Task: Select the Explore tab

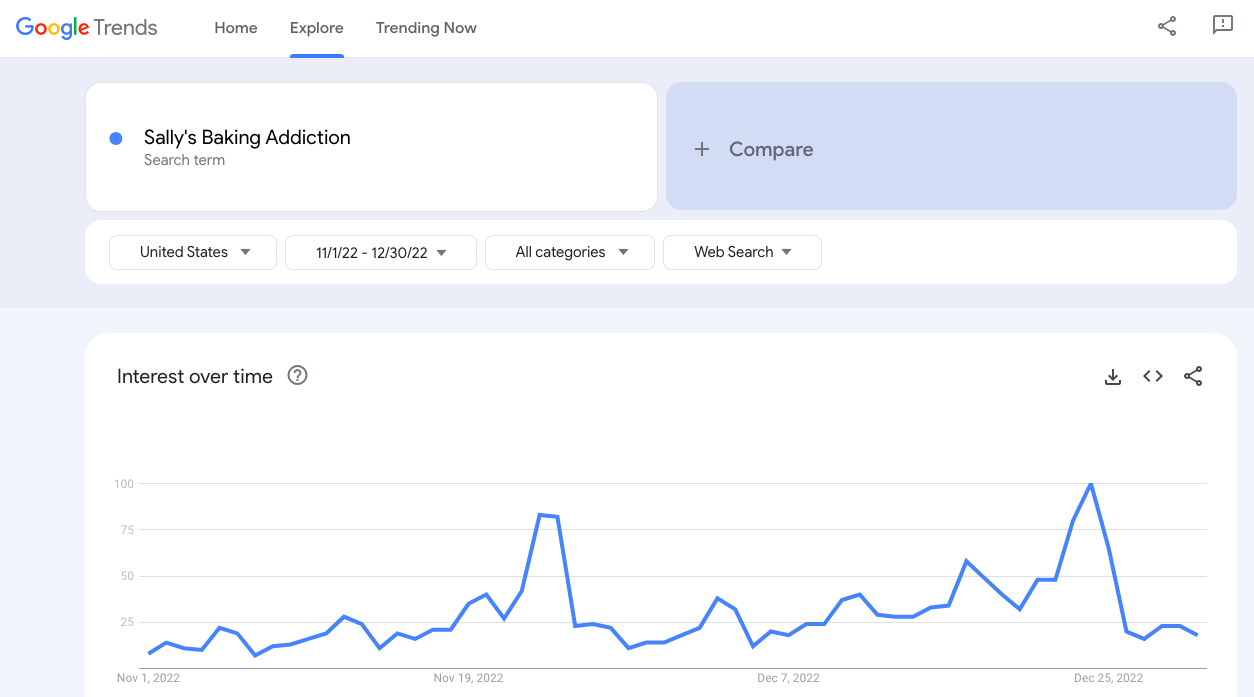Action: [317, 28]
